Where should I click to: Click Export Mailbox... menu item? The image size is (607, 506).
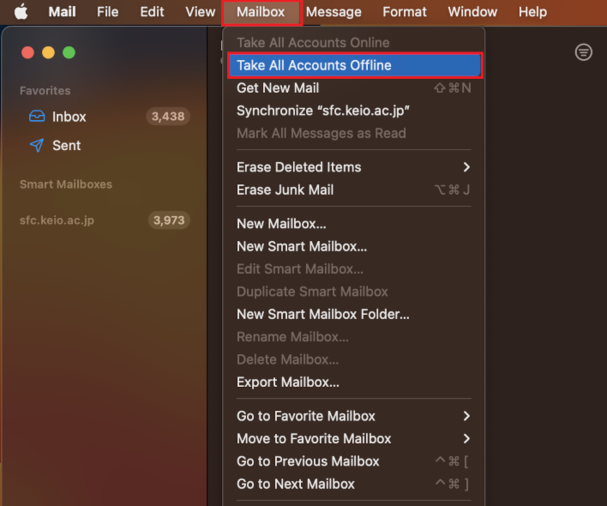tap(288, 382)
